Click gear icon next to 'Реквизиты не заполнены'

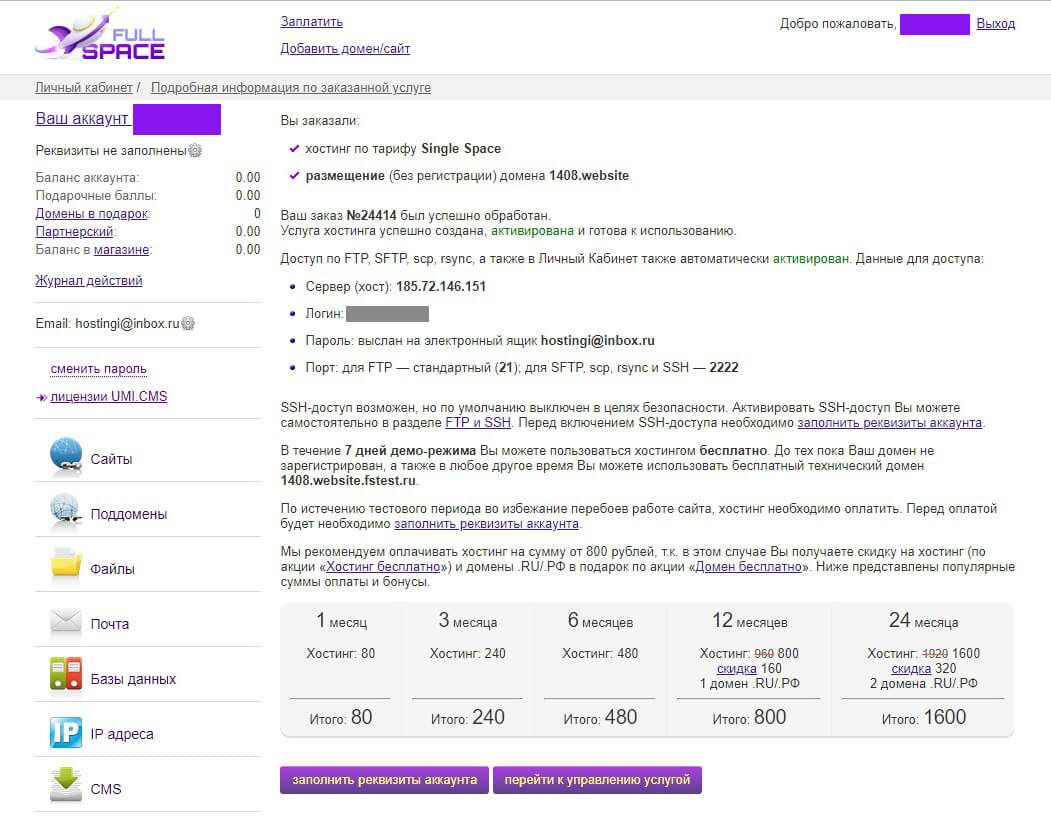[195, 150]
